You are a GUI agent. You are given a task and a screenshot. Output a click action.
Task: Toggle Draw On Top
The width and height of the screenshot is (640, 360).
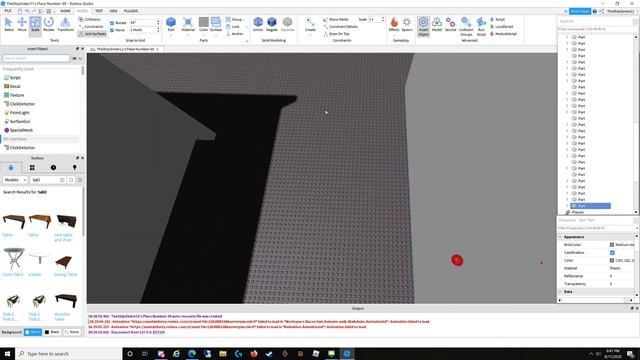click(336, 34)
